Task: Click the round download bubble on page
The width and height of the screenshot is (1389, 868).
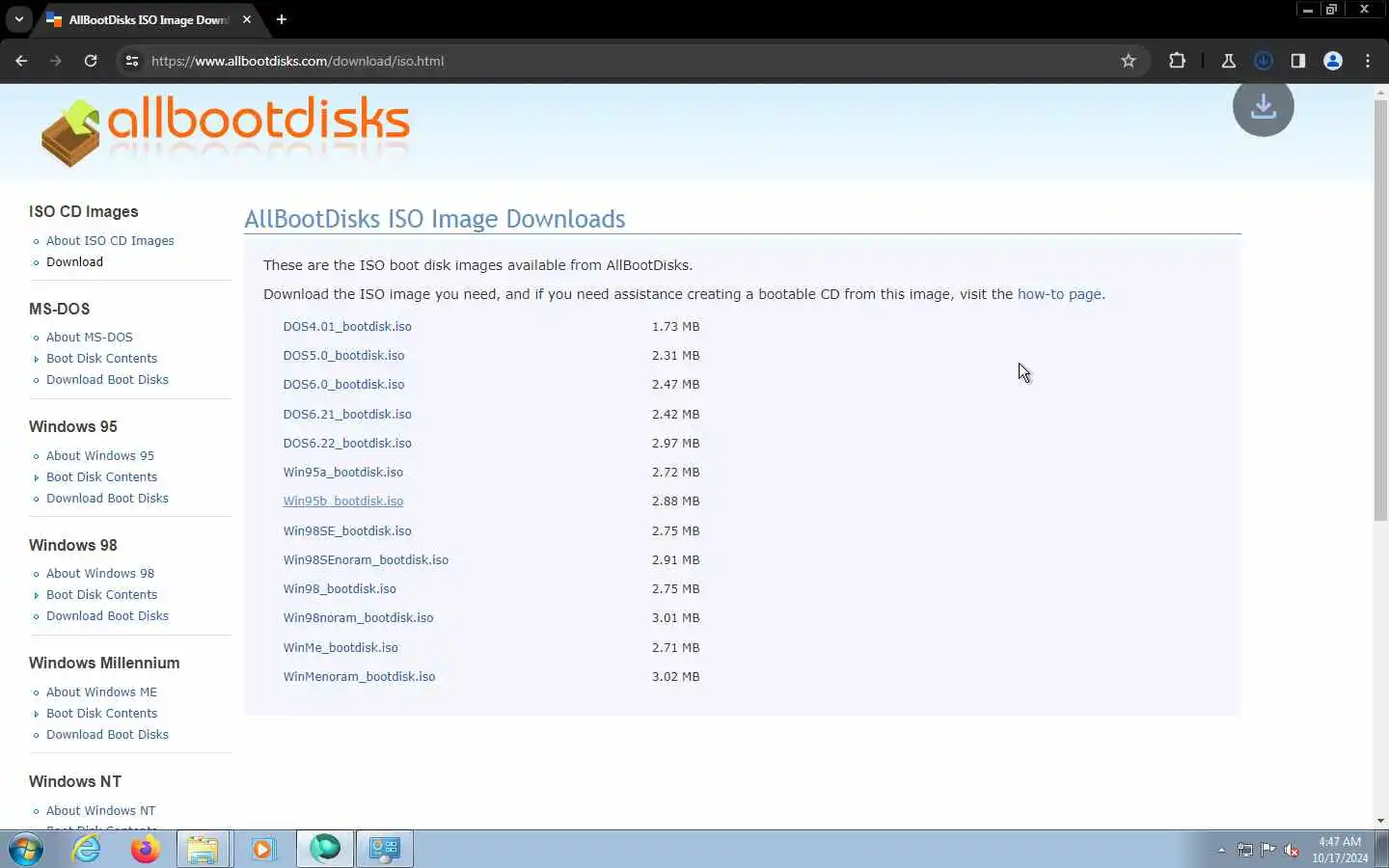Action: pos(1264,106)
